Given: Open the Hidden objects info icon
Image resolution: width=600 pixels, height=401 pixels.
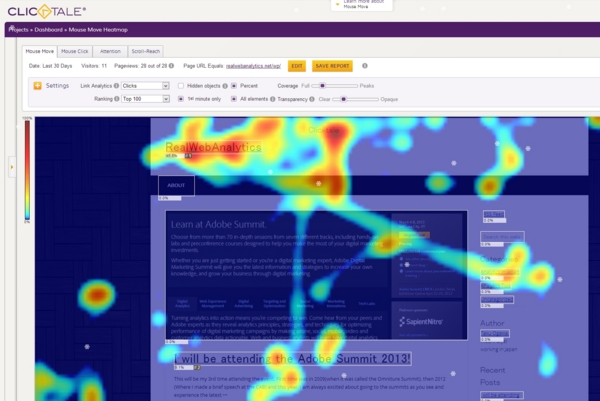Looking at the screenshot, I should click(x=225, y=86).
